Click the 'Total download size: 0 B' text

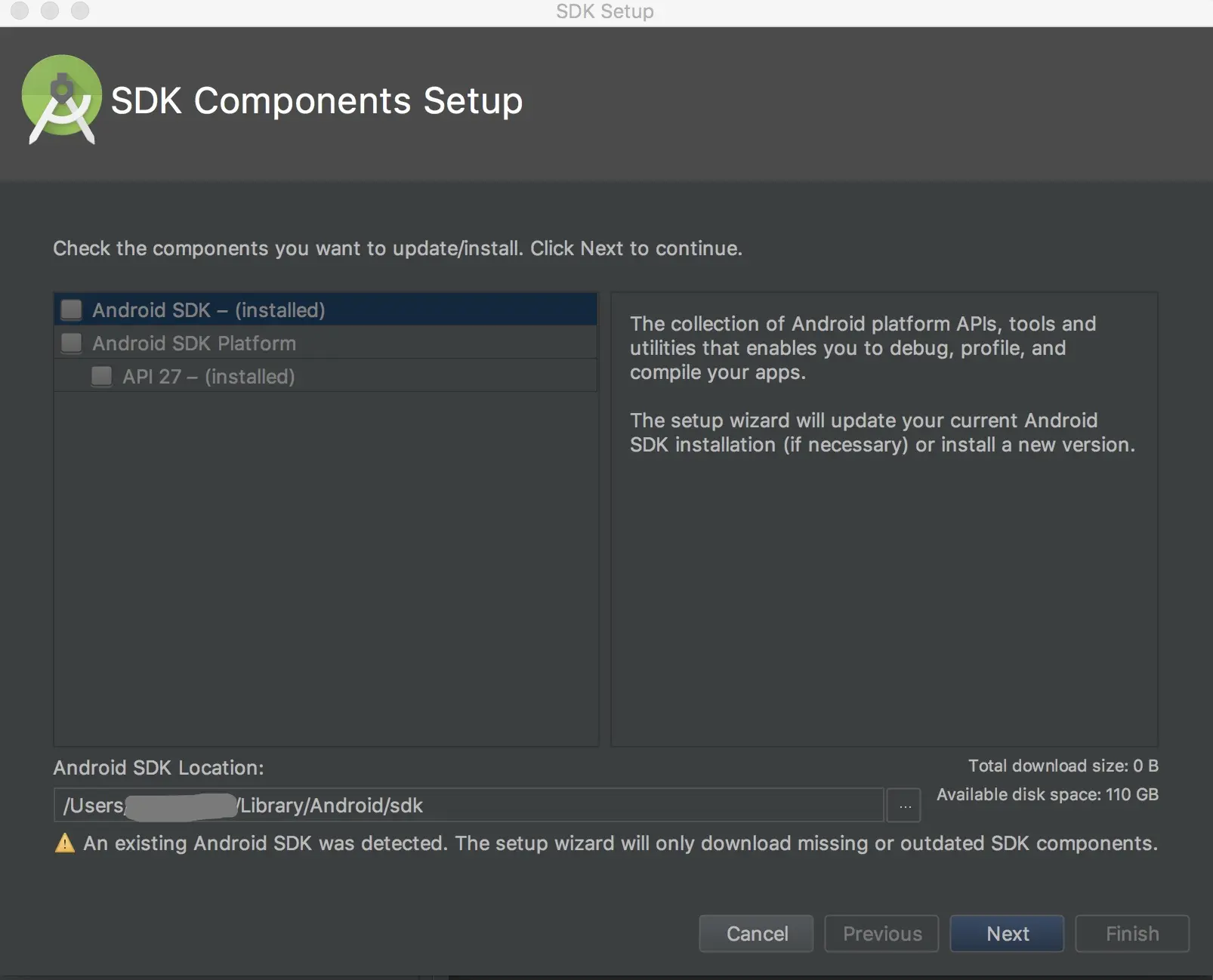(x=1063, y=766)
